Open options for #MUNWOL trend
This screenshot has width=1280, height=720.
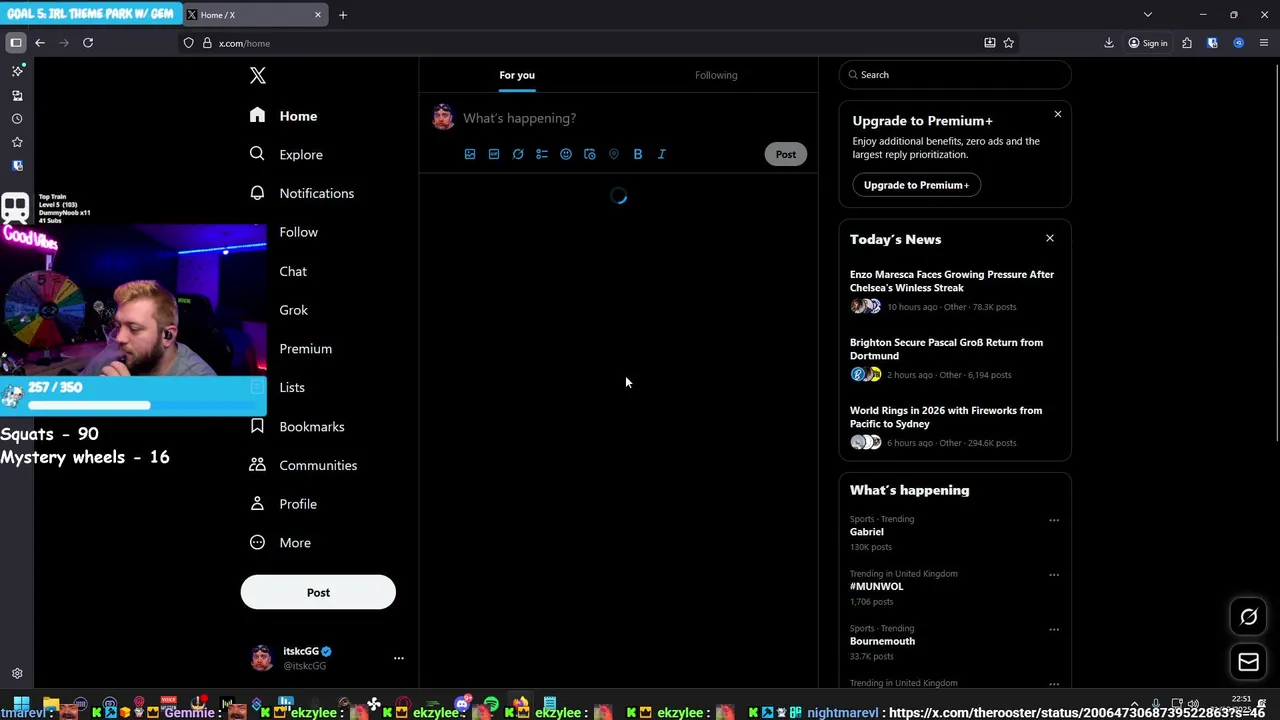pyautogui.click(x=1054, y=575)
